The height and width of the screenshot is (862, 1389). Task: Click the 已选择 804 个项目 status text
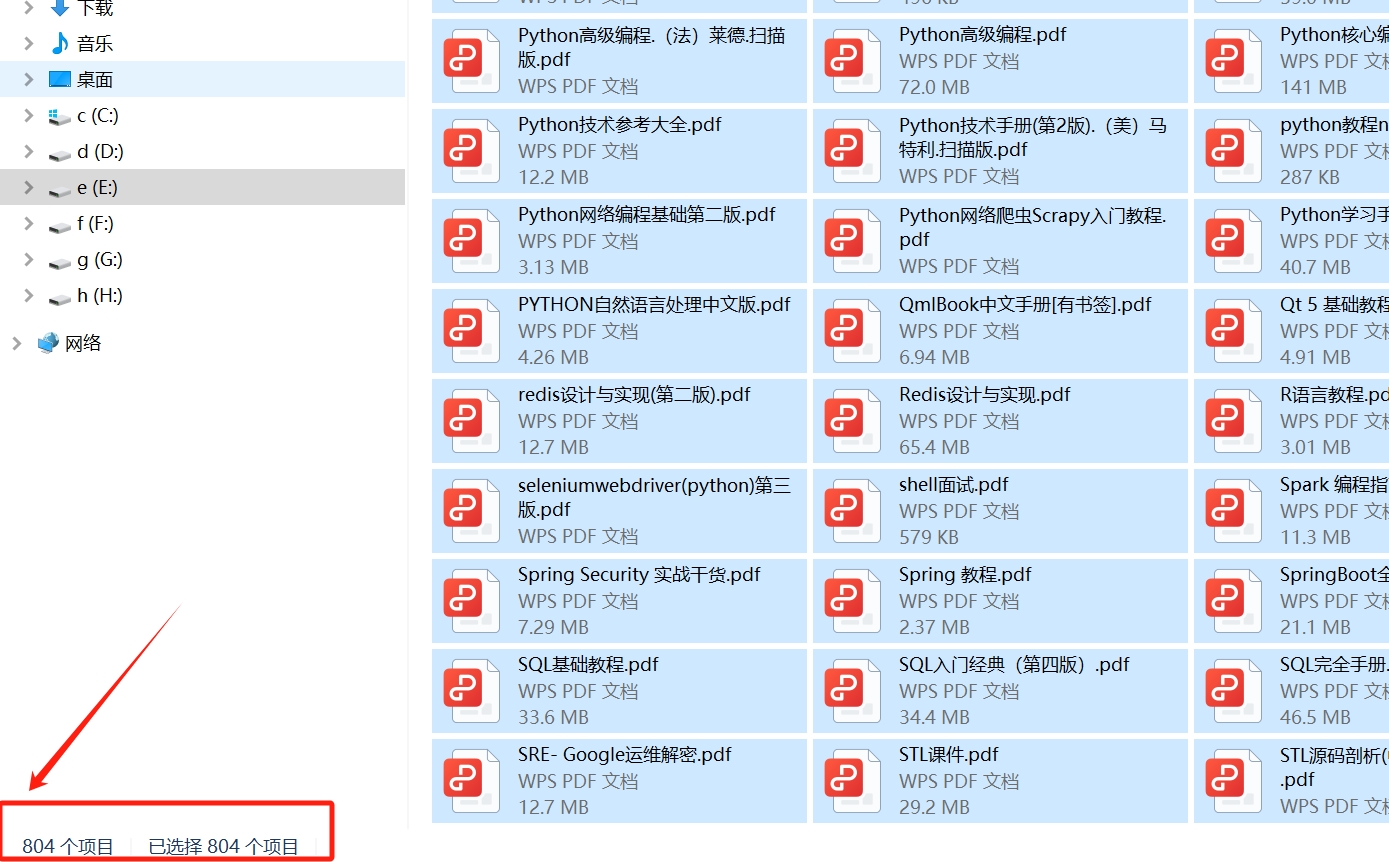tap(224, 846)
